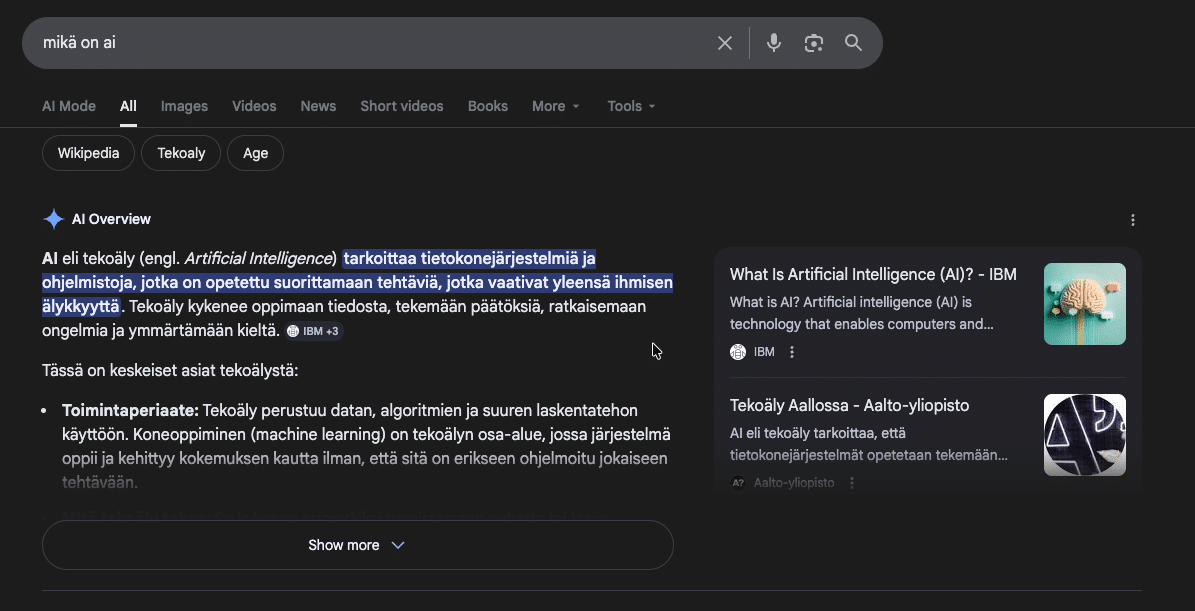Open the IBM article 'What Is Artificial Intelligence (AI)?'
Image resolution: width=1195 pixels, height=611 pixels.
pyautogui.click(x=873, y=273)
